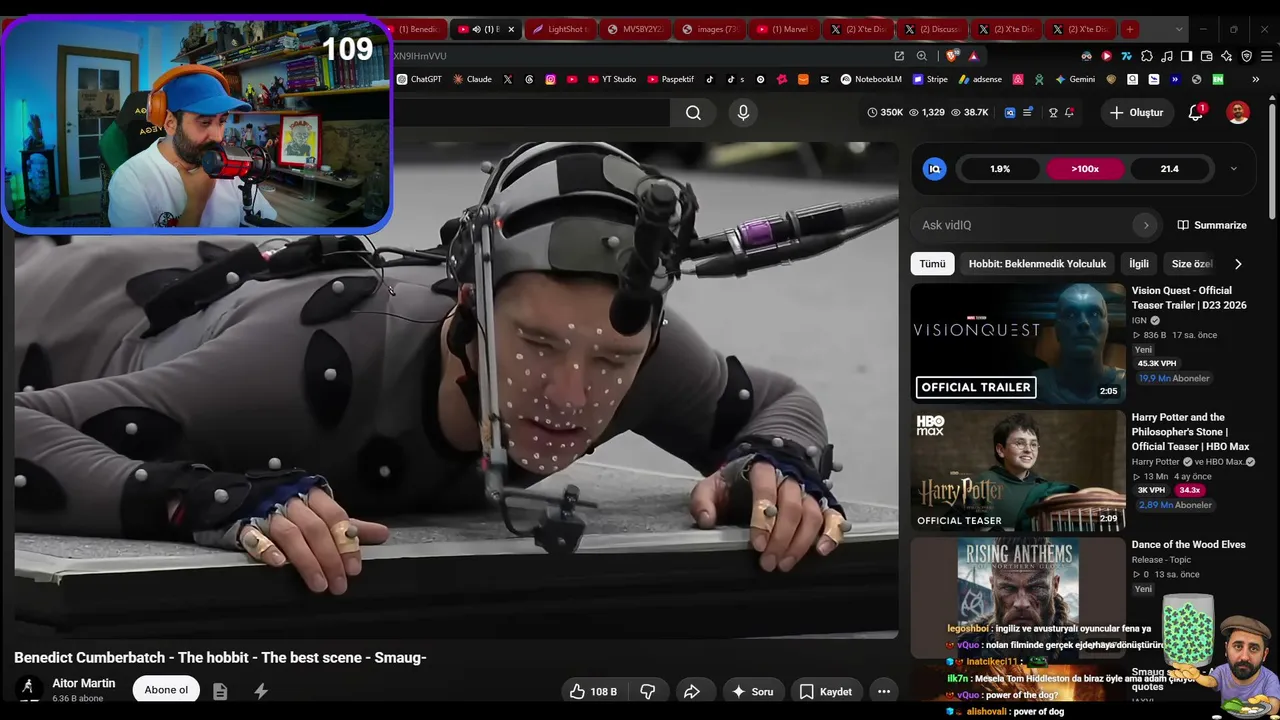This screenshot has width=1280, height=720.
Task: Open the Instagram bookmark
Action: pyautogui.click(x=550, y=79)
